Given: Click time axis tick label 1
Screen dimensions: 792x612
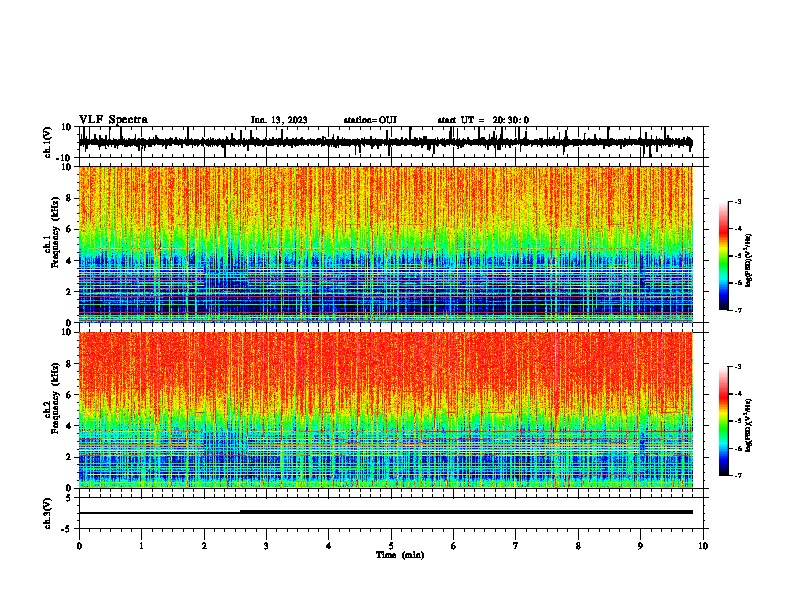Looking at the screenshot, I should tap(141, 546).
